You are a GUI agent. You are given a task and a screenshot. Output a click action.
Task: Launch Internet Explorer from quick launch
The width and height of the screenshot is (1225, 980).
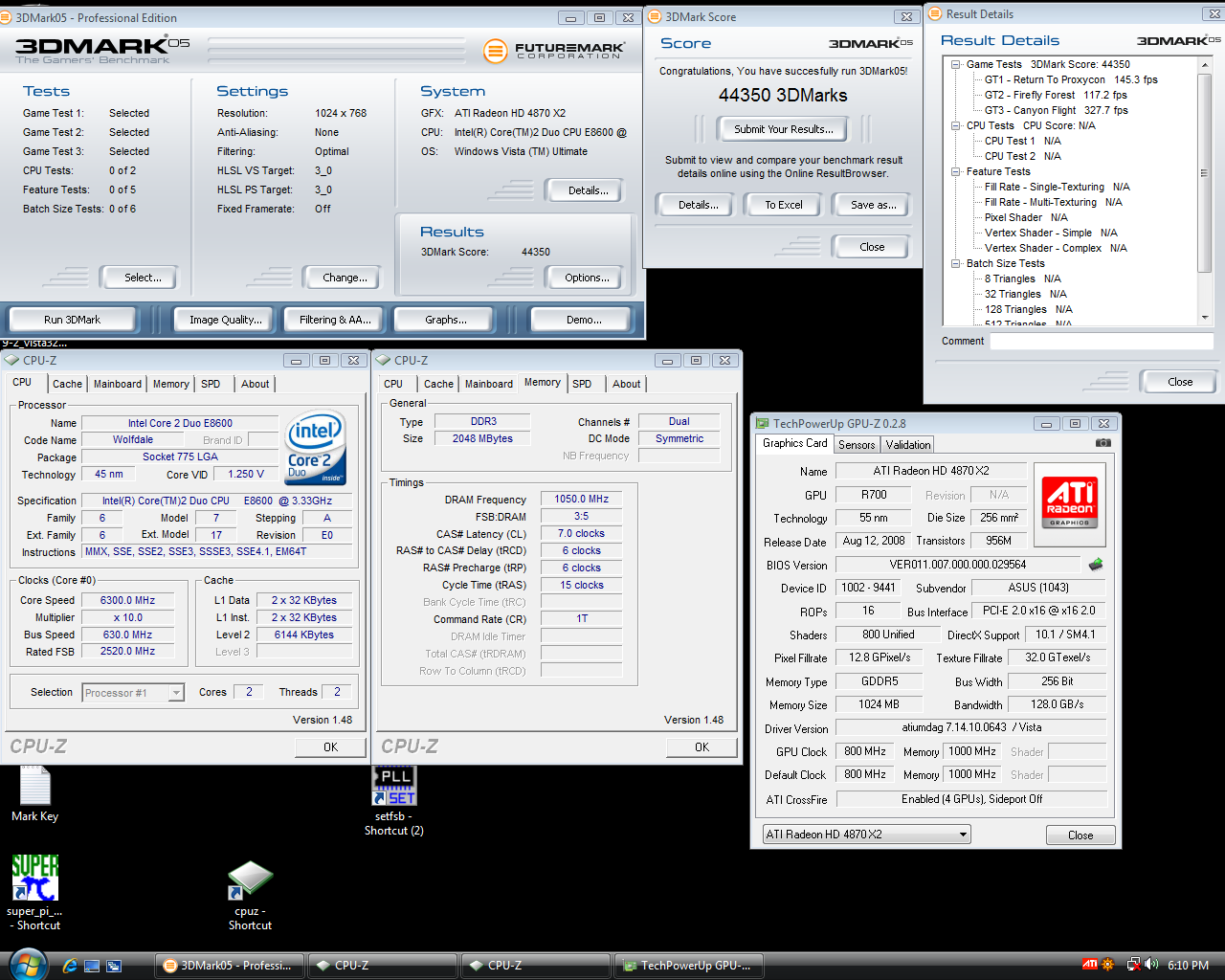click(x=70, y=966)
